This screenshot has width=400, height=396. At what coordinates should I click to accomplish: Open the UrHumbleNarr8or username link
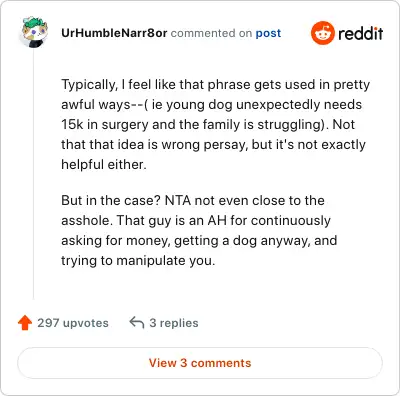pyautogui.click(x=114, y=33)
